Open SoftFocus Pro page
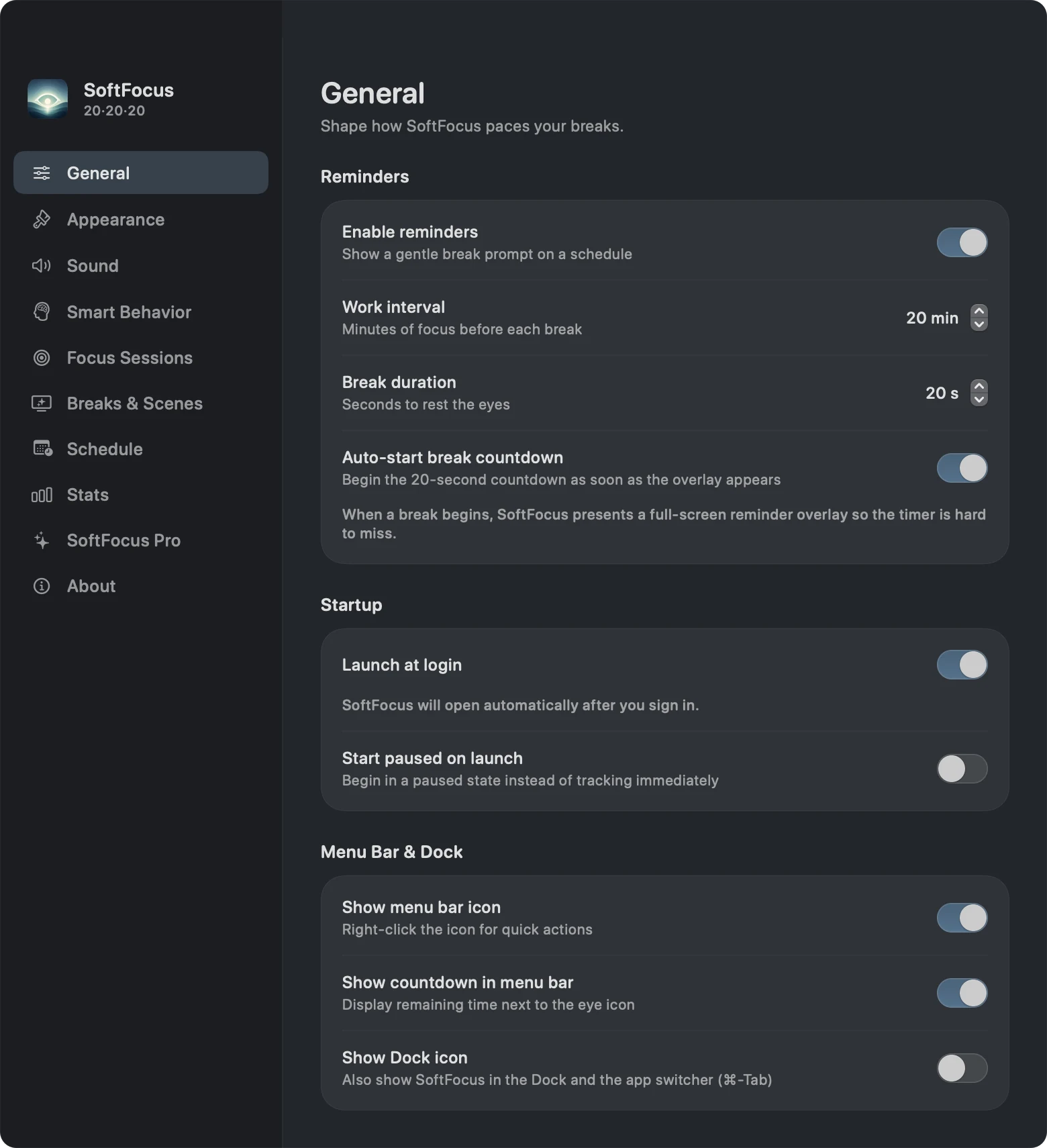This screenshot has width=1047, height=1148. tap(141, 540)
